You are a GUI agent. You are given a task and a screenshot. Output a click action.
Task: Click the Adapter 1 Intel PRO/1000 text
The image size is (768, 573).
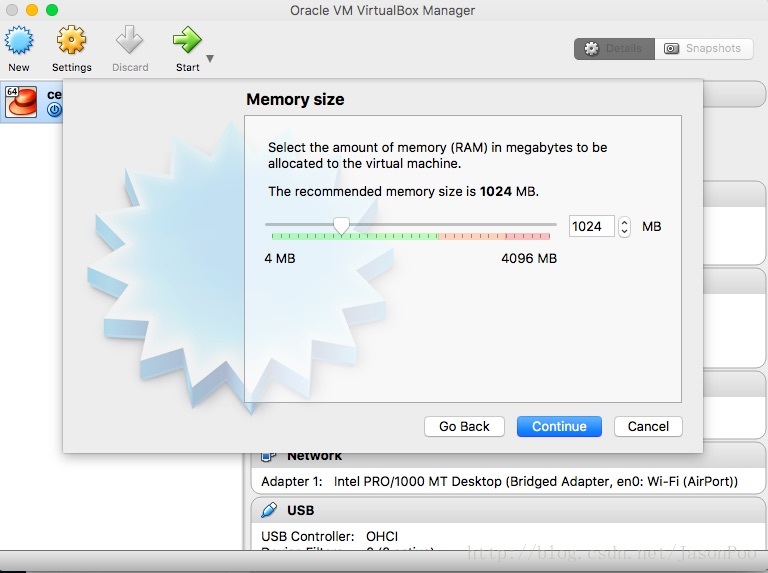pyautogui.click(x=499, y=481)
